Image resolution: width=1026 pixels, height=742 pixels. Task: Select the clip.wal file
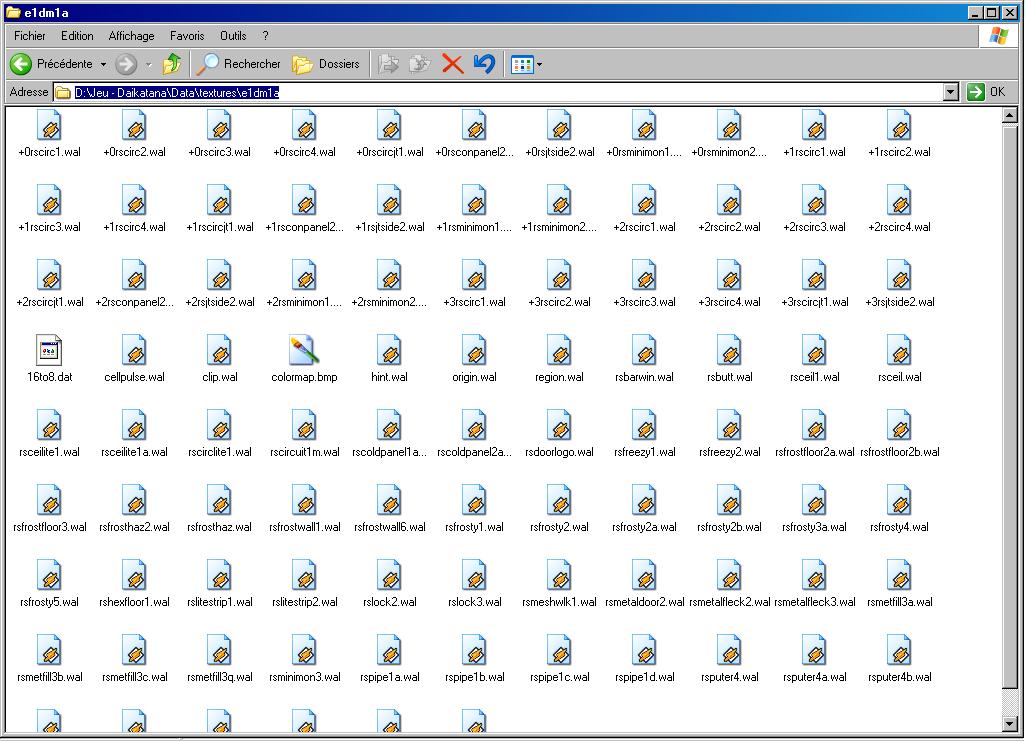click(219, 351)
